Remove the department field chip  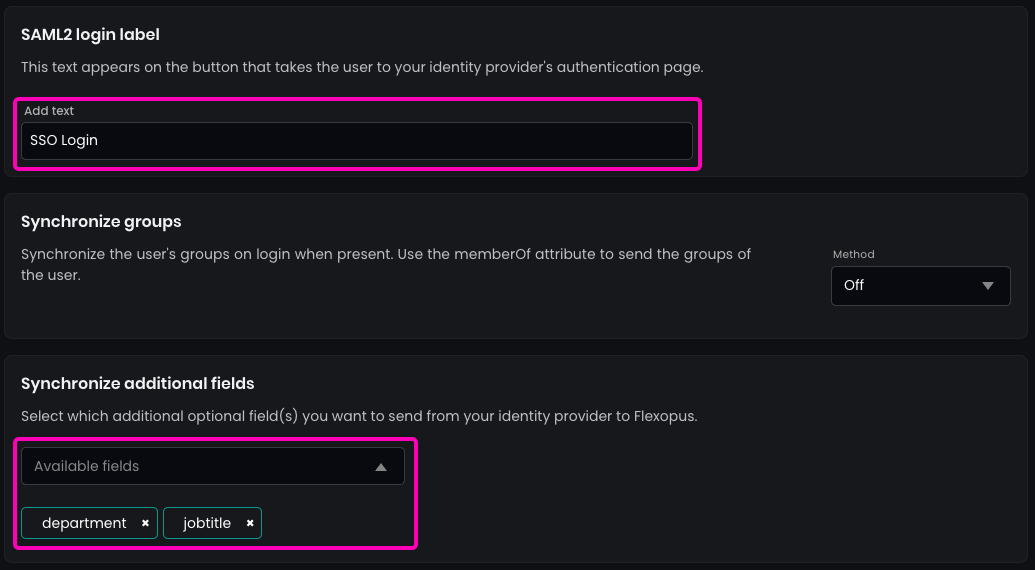tap(145, 523)
